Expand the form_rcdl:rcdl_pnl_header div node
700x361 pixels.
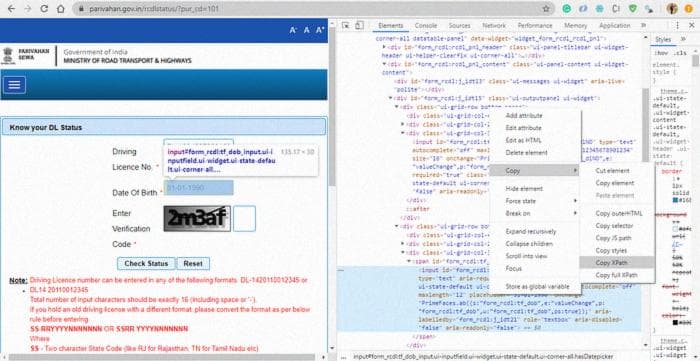(x=385, y=47)
